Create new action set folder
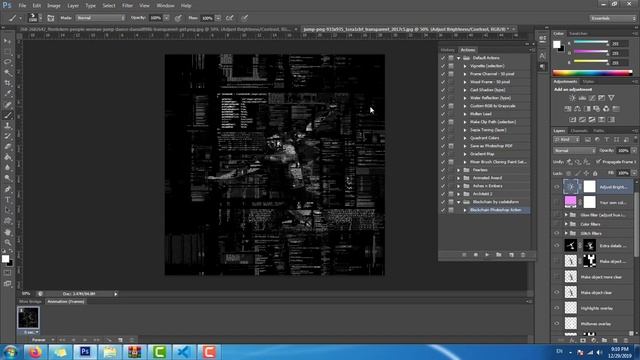 coord(499,255)
